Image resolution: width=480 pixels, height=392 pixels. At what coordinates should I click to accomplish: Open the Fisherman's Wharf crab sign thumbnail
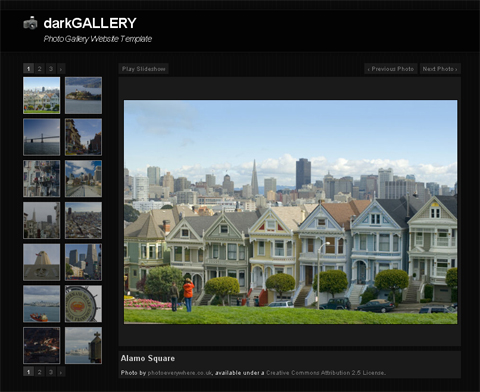(x=83, y=304)
